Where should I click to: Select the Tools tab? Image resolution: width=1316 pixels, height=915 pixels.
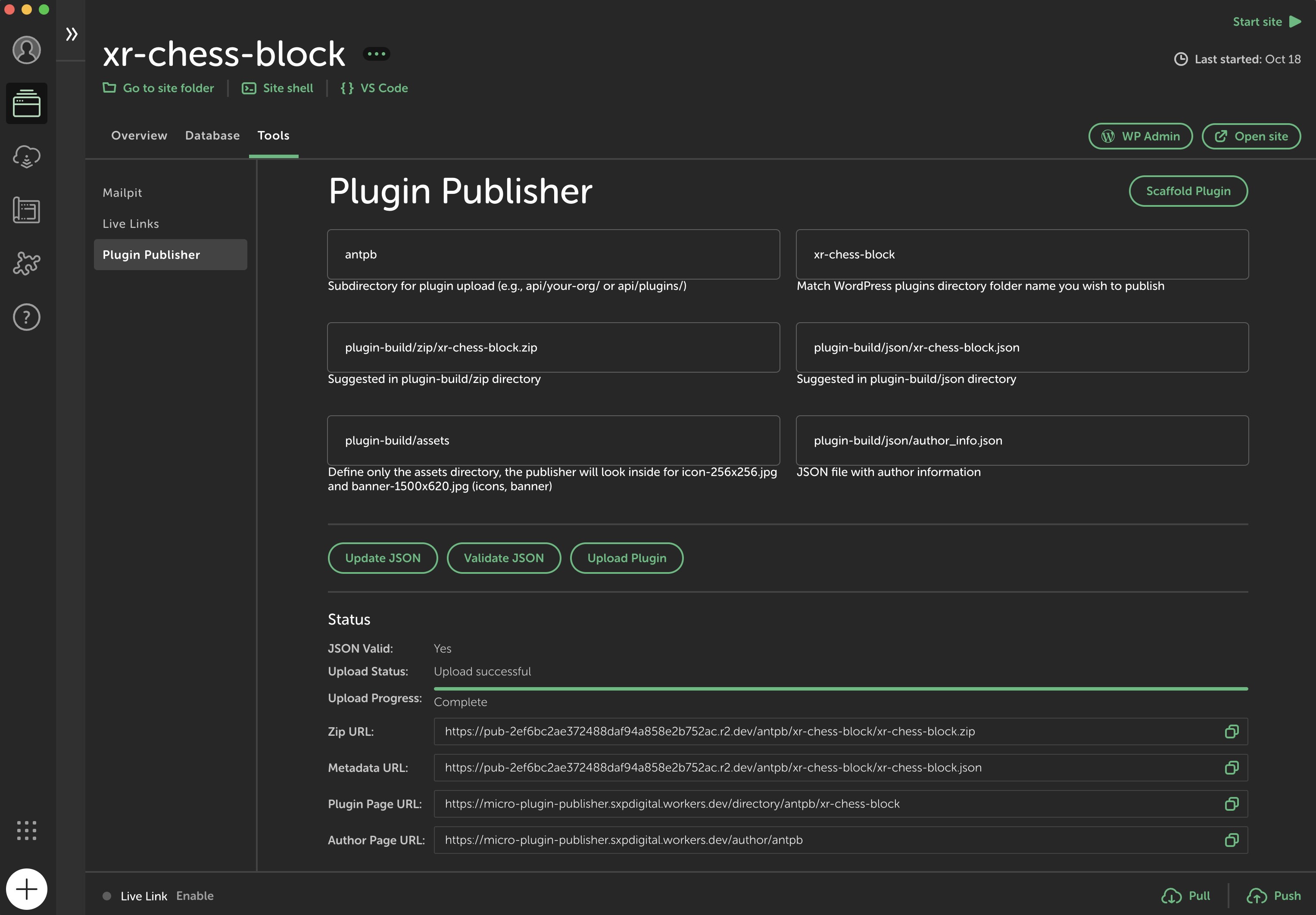click(273, 136)
